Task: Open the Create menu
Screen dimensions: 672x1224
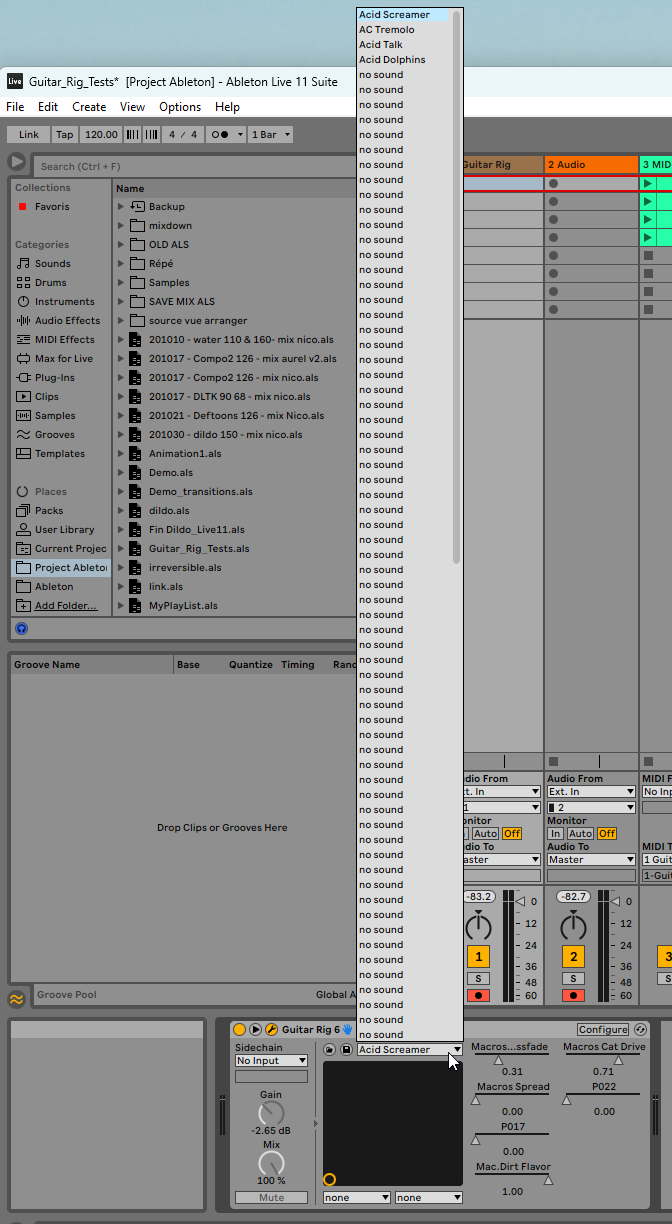Action: coord(89,107)
